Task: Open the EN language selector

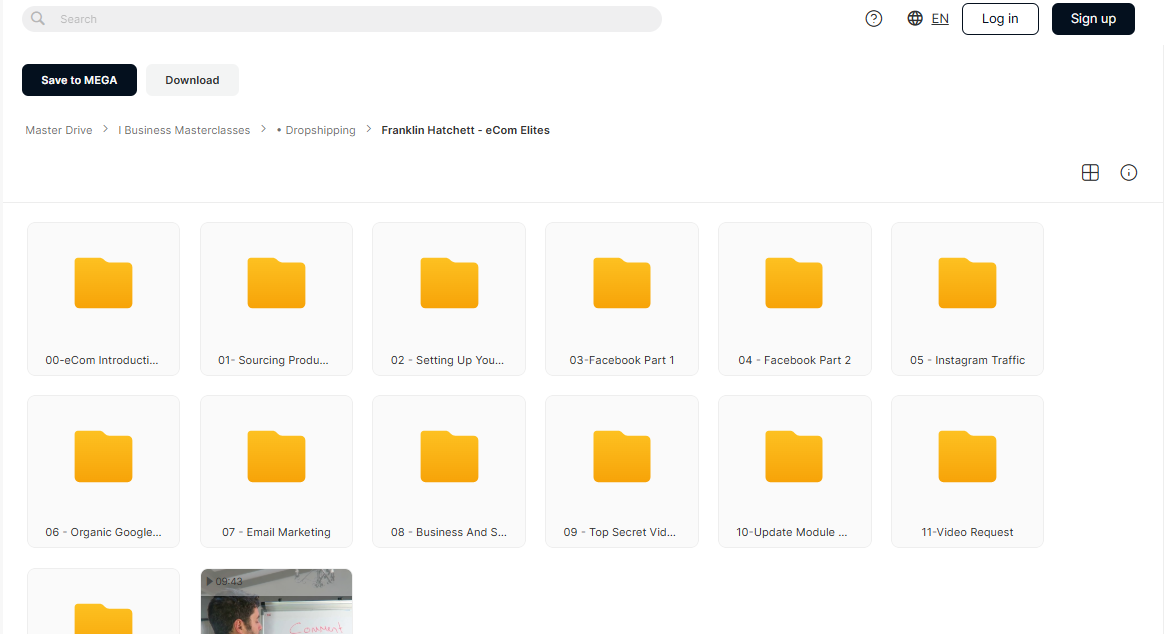Action: pyautogui.click(x=940, y=19)
